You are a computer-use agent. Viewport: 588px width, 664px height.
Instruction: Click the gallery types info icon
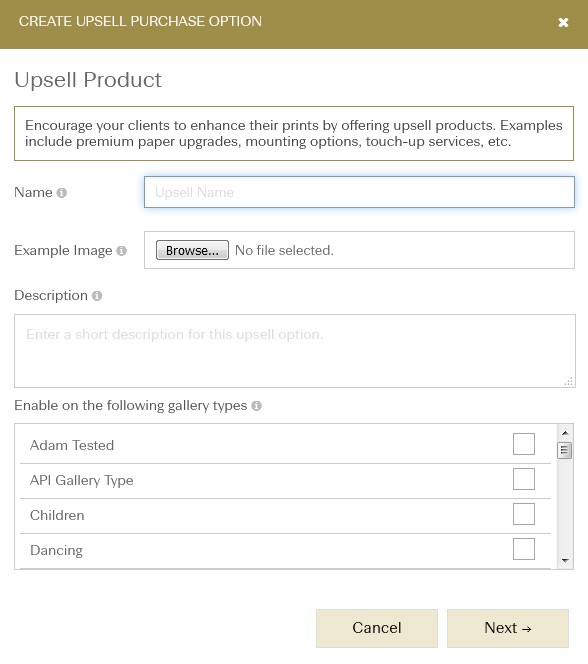[257, 406]
